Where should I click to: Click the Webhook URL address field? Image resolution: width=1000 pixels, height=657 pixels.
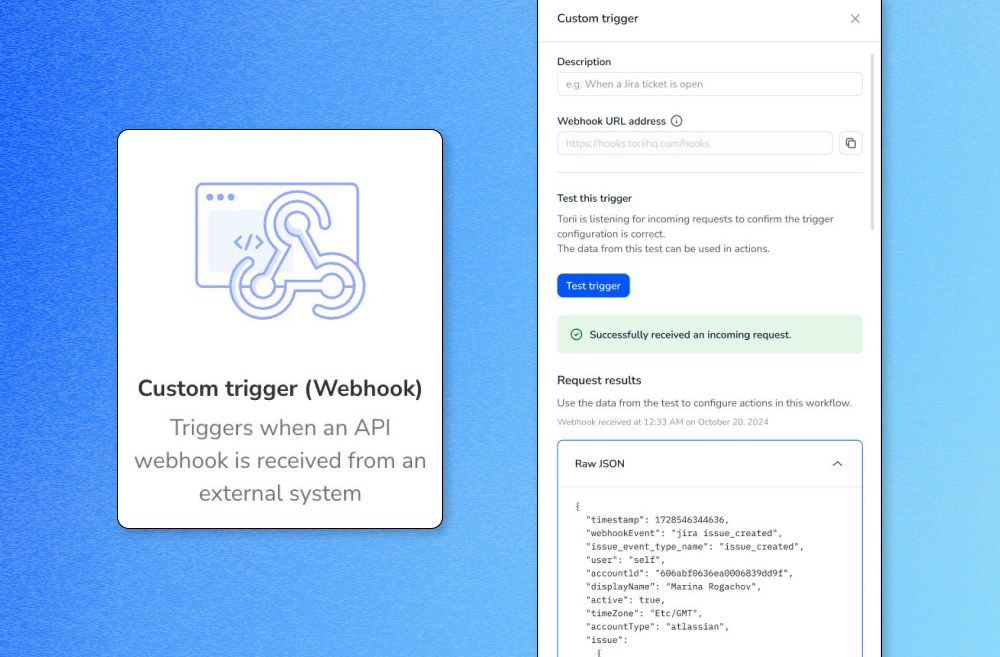tap(695, 144)
